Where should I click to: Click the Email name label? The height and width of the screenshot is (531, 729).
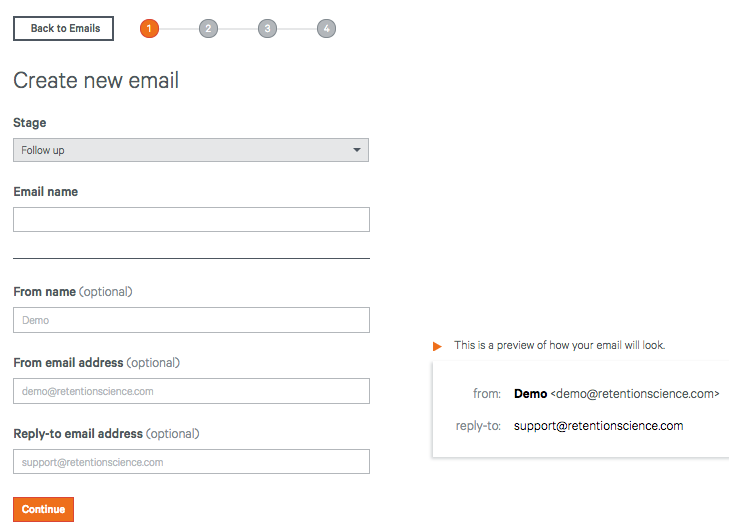[x=46, y=192]
